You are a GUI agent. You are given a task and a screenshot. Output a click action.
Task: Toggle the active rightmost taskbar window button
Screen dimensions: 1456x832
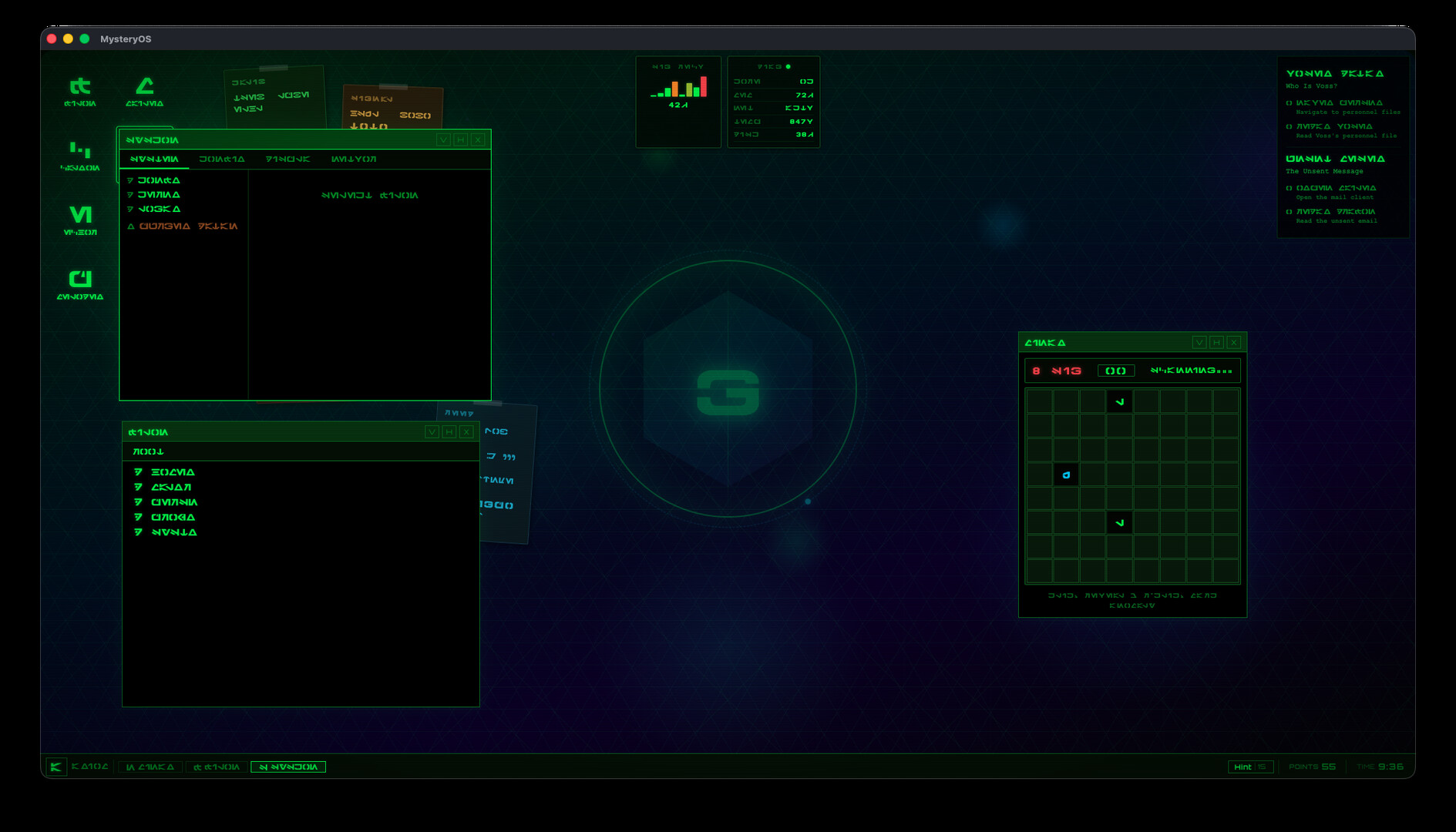pos(289,767)
